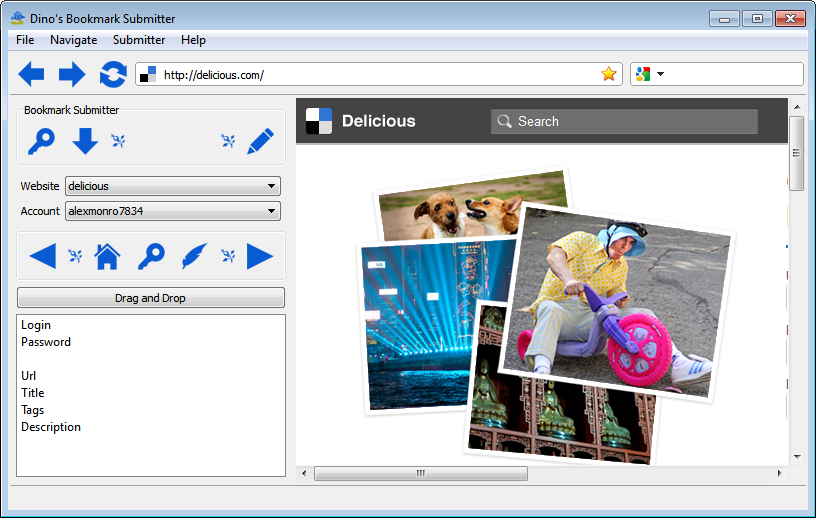Open the search engine selector dropdown arrow
This screenshot has width=816, height=518.
(x=660, y=74)
